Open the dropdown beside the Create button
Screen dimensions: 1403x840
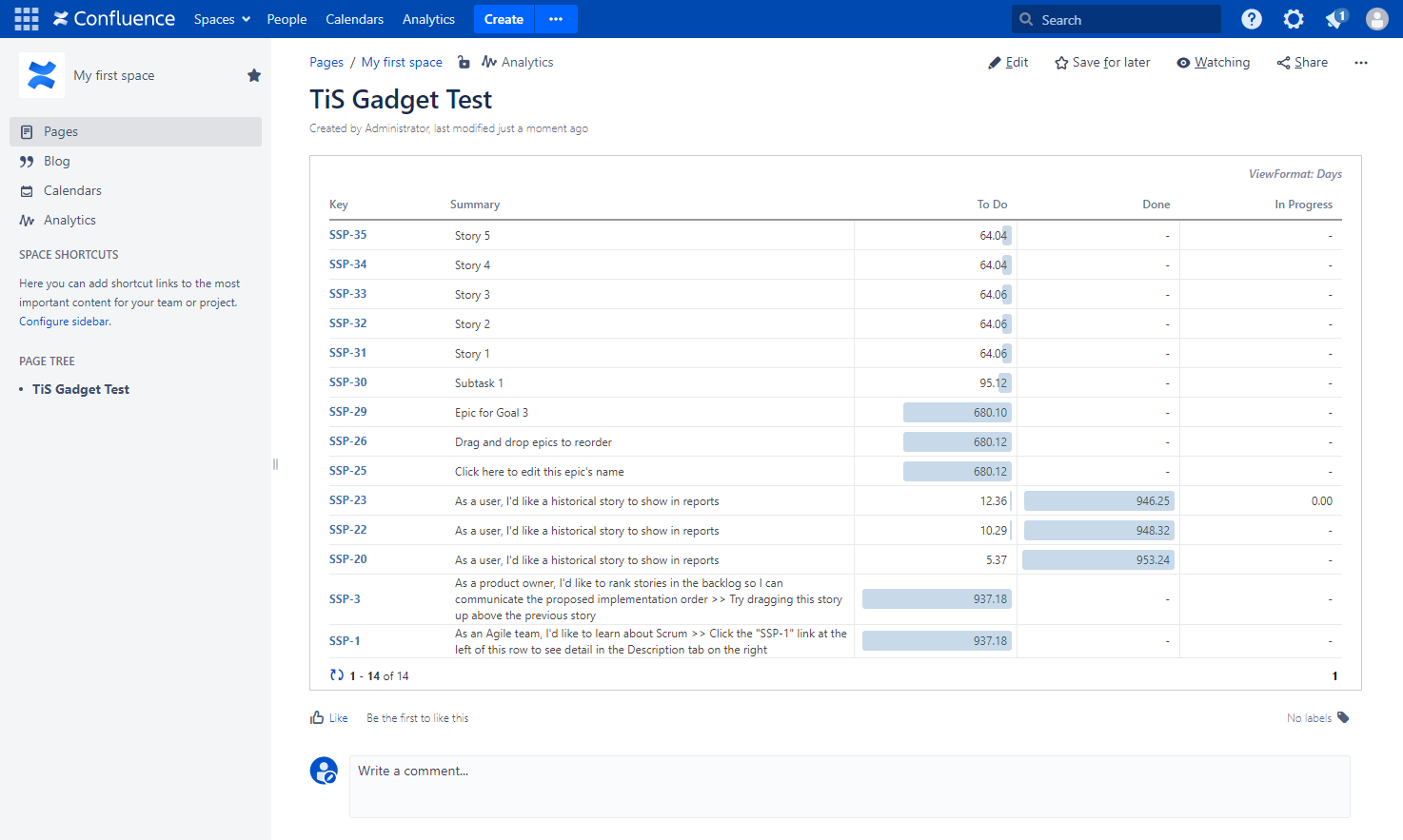point(556,19)
